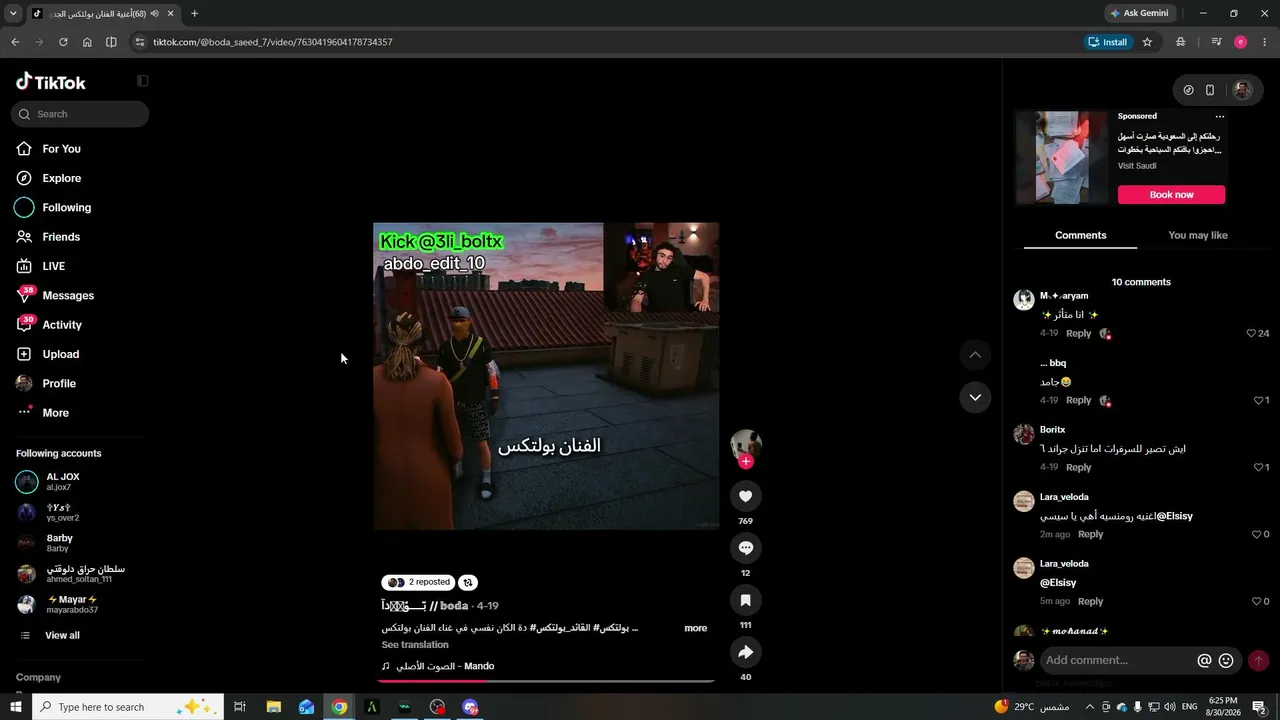
Task: Click the Install app button in address bar
Action: 1108,42
